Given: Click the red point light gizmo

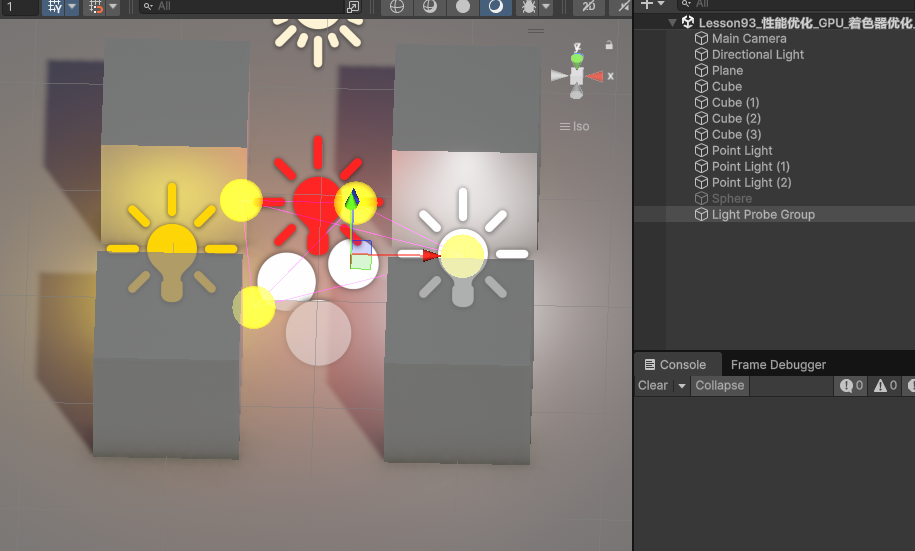Looking at the screenshot, I should (317, 200).
